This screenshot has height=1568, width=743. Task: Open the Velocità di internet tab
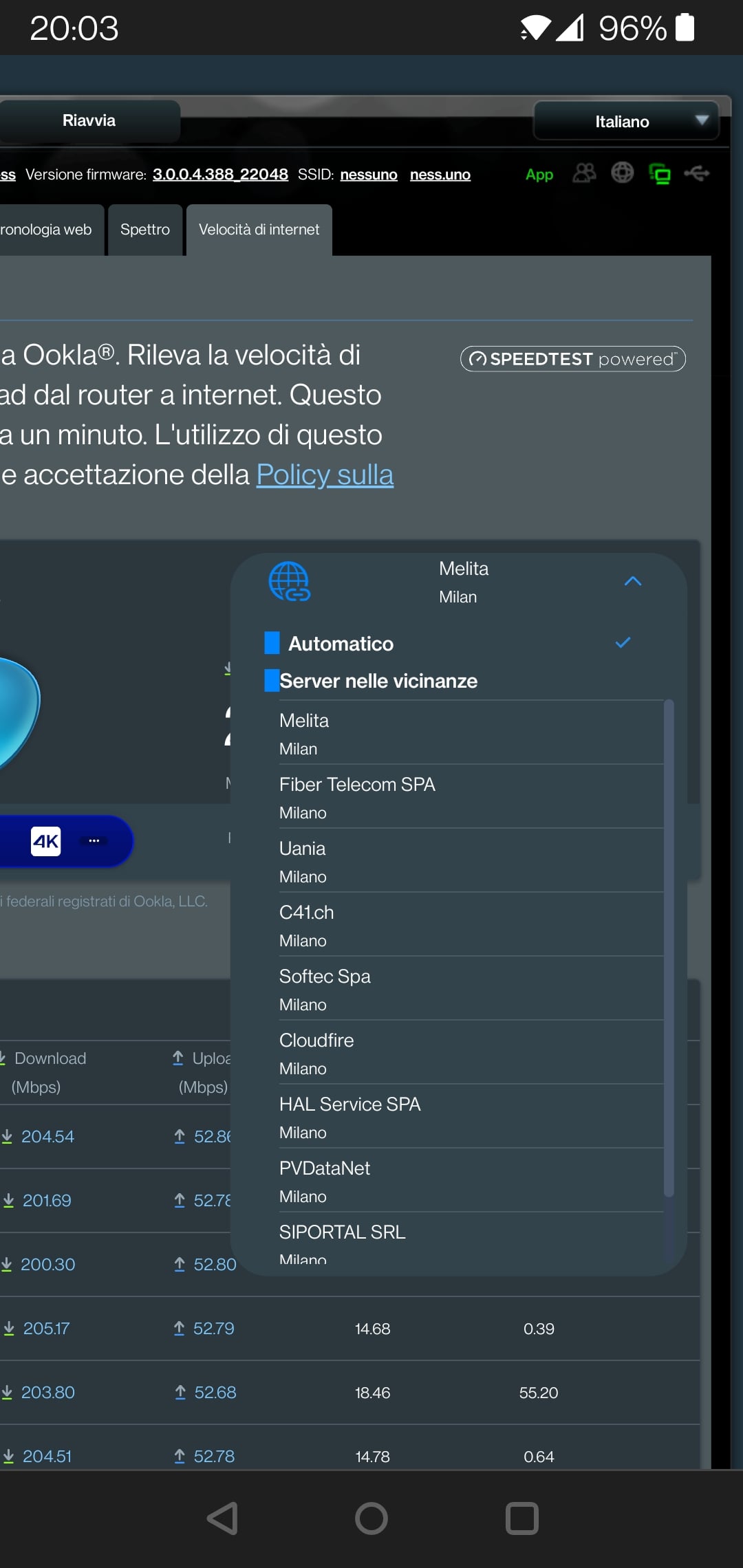(x=259, y=230)
